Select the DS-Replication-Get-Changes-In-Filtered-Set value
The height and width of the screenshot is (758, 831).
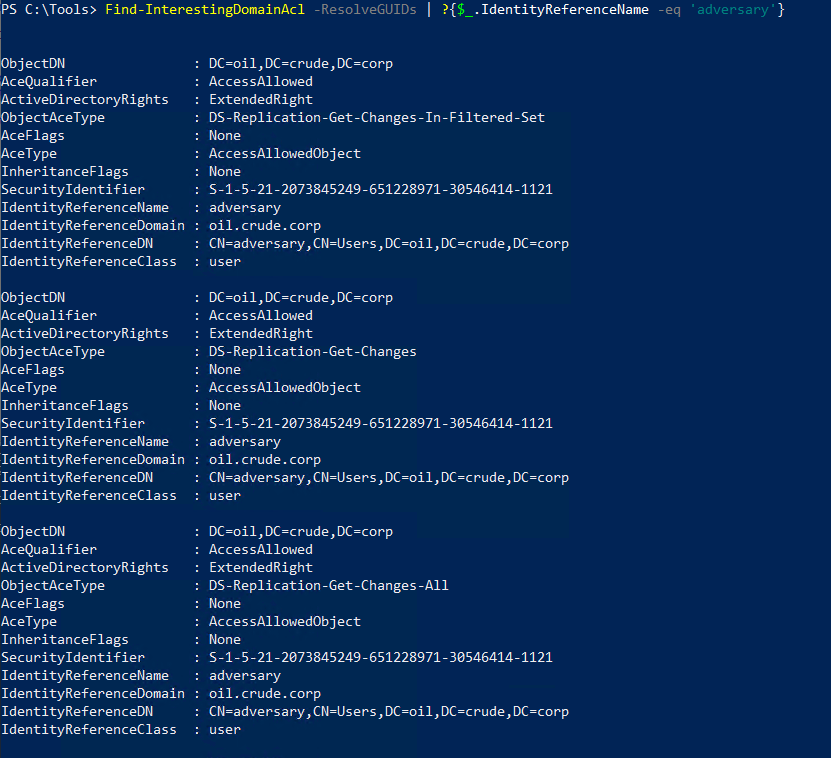tap(377, 118)
